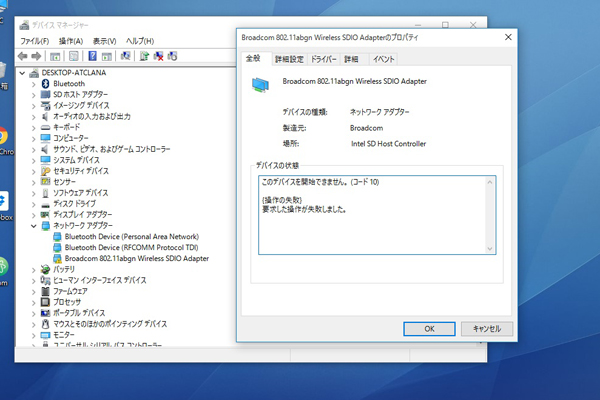Viewport: 600px width, 400px height.
Task: Collapse the DESKTOP-ATCLANA root node
Action: (23, 73)
